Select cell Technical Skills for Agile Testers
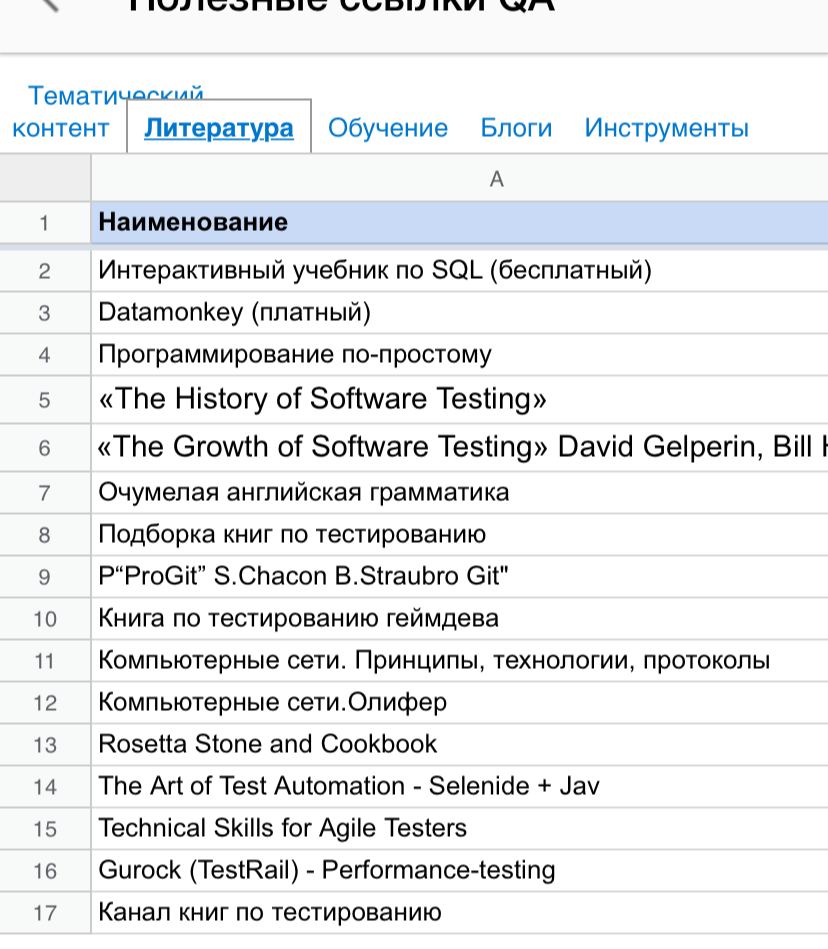Image resolution: width=828 pixels, height=949 pixels. pos(460,829)
